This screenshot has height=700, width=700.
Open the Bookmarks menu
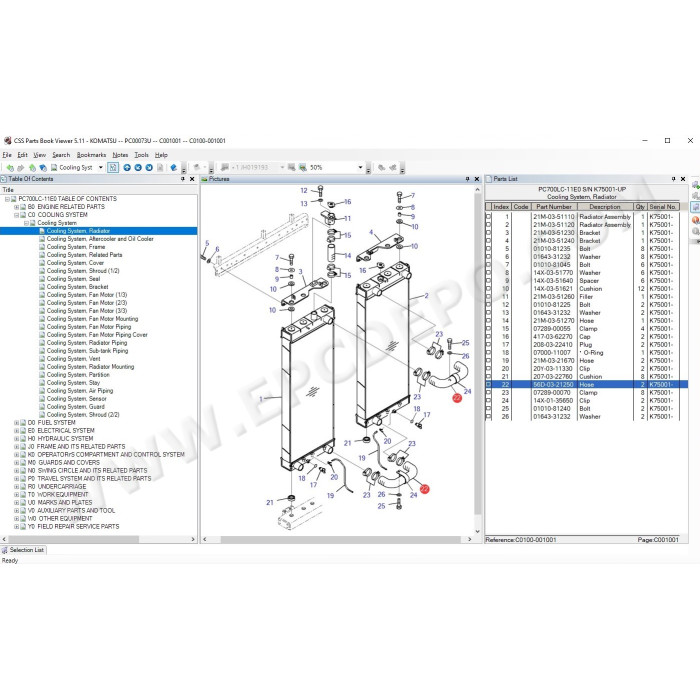tap(92, 155)
